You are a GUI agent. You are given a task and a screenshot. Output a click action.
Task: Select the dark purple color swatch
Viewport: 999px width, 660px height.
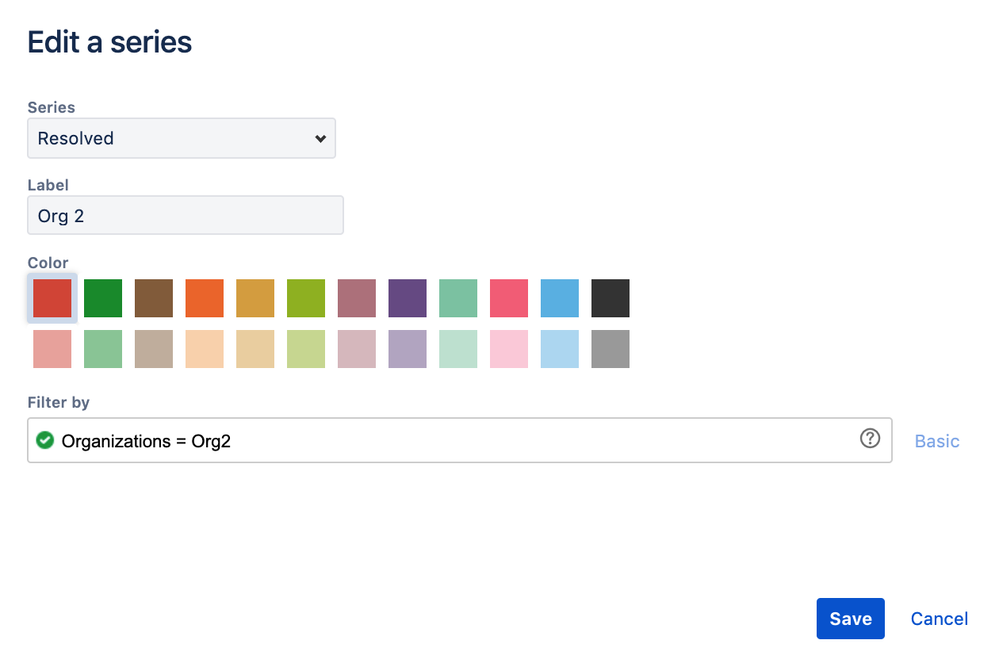407,298
